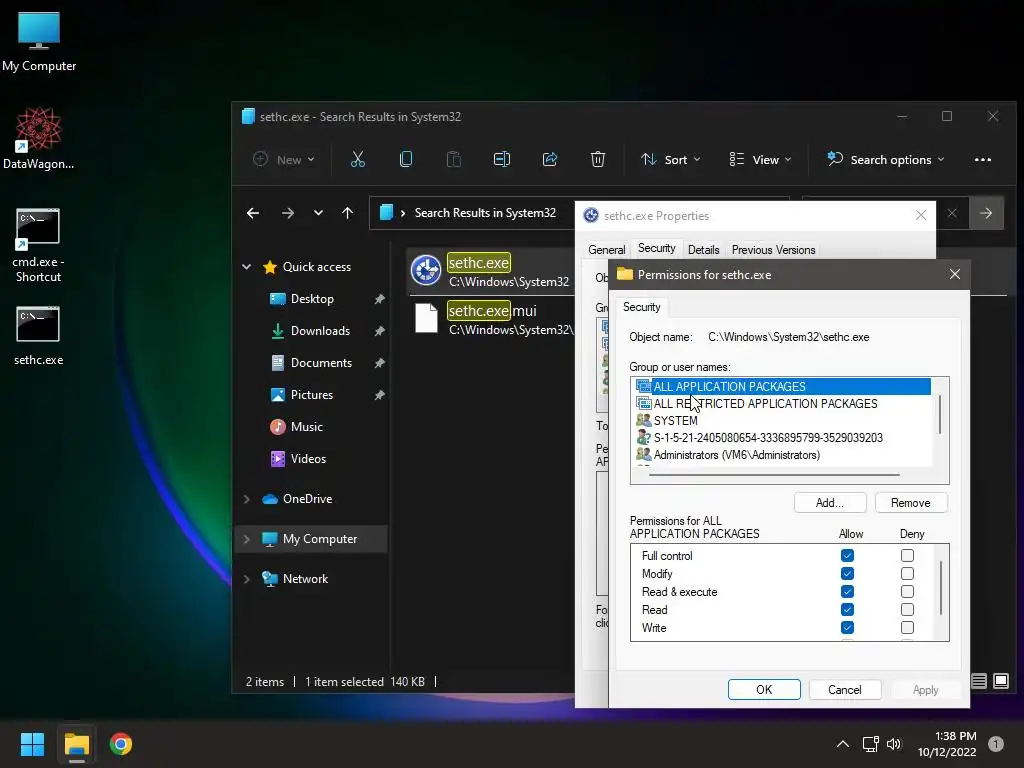
Task: Toggle Allow for Read permission
Action: [848, 609]
